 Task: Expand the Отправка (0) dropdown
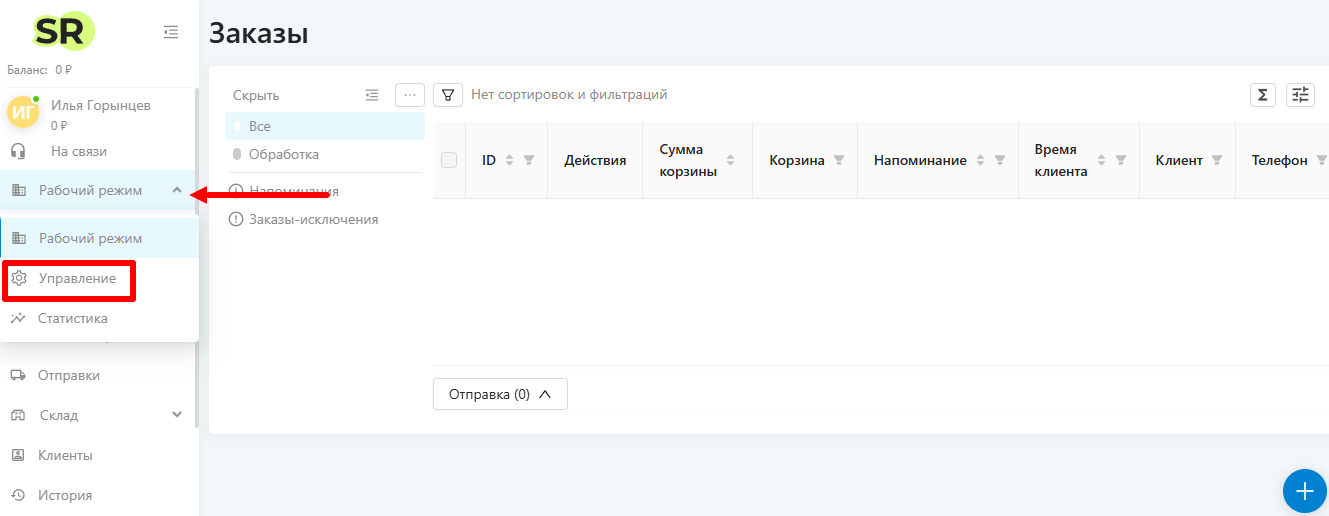[500, 394]
